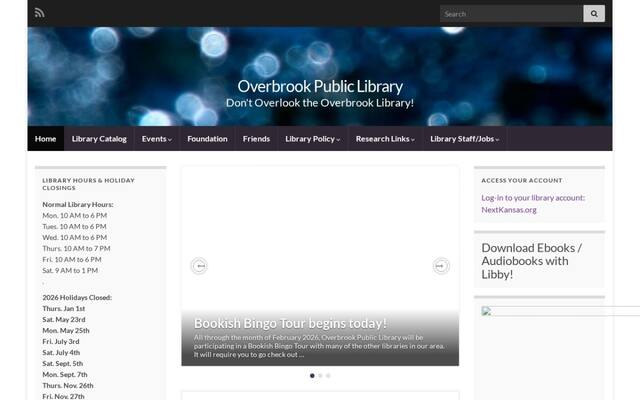The width and height of the screenshot is (640, 400).
Task: Click 'Fri. July 3rd' holiday entry
Action: click(x=61, y=342)
